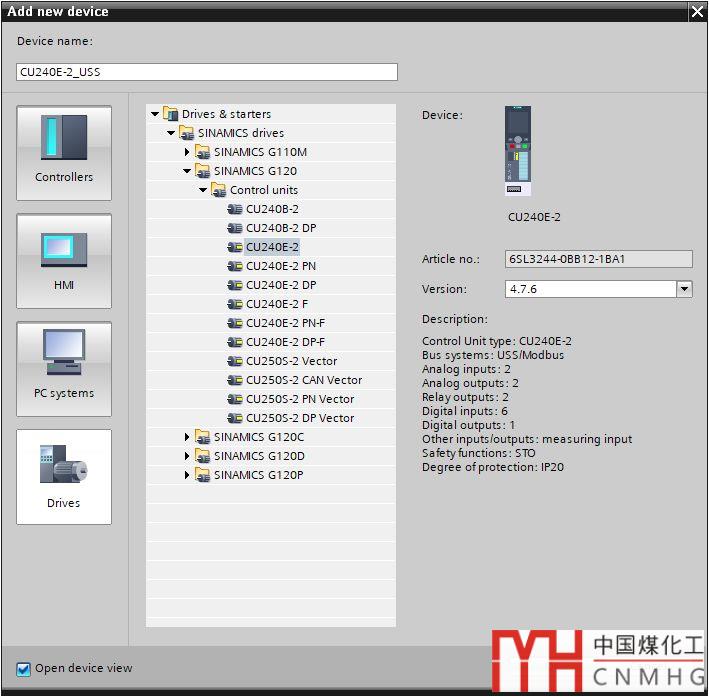
Task: Toggle the Open device view checkbox
Action: click(x=23, y=669)
